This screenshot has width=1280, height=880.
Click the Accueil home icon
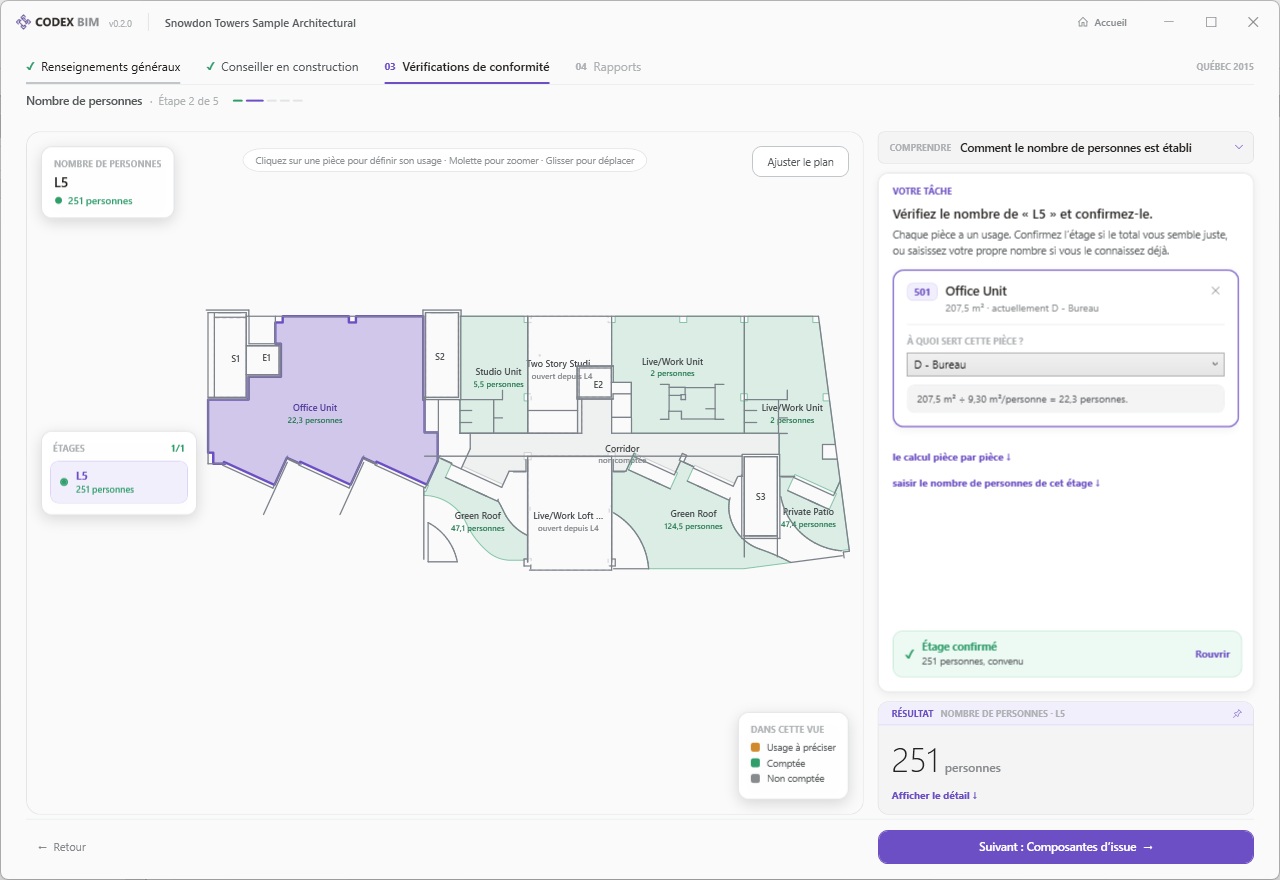click(x=1083, y=22)
